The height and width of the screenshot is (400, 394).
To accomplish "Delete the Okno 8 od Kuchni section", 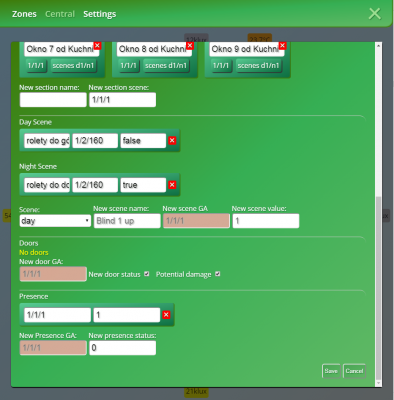I will click(x=190, y=45).
